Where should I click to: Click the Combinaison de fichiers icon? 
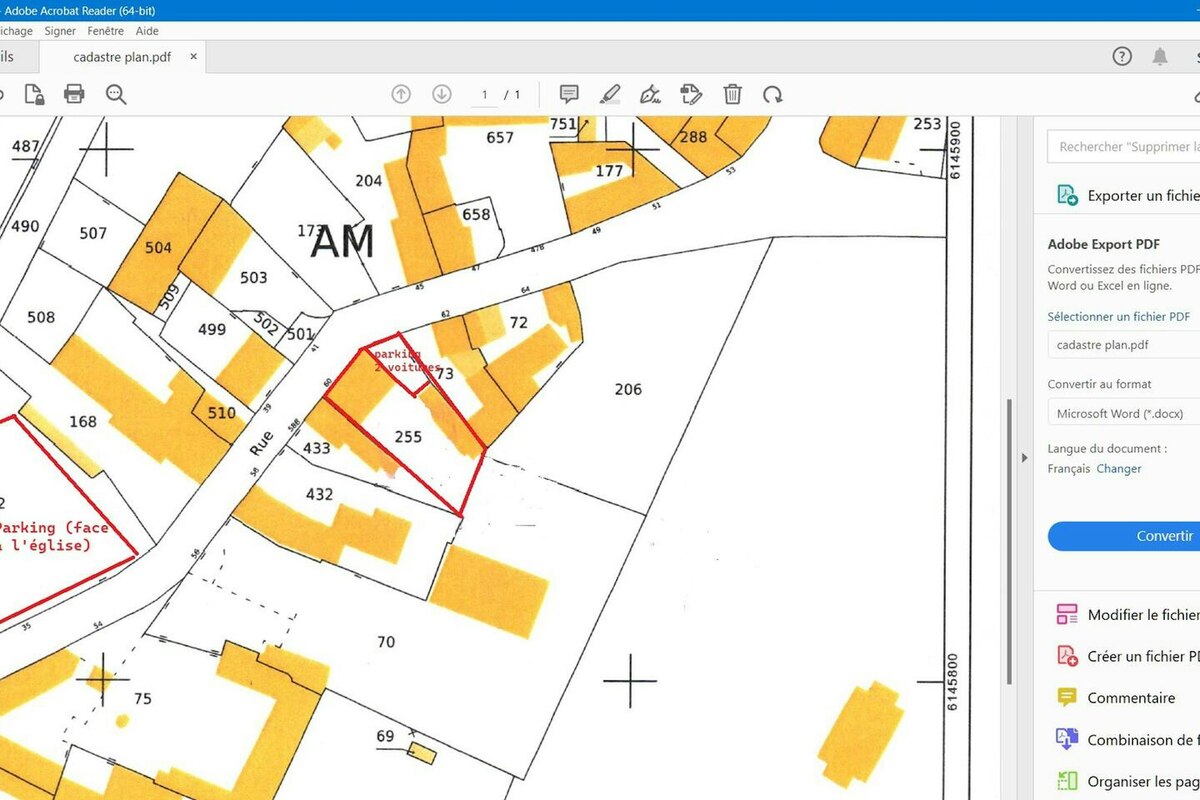pyautogui.click(x=1067, y=739)
